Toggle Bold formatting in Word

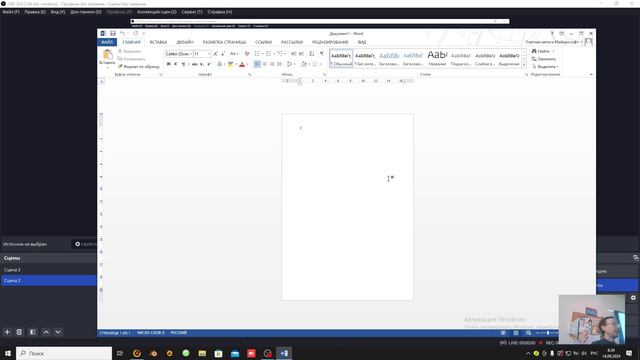click(169, 64)
